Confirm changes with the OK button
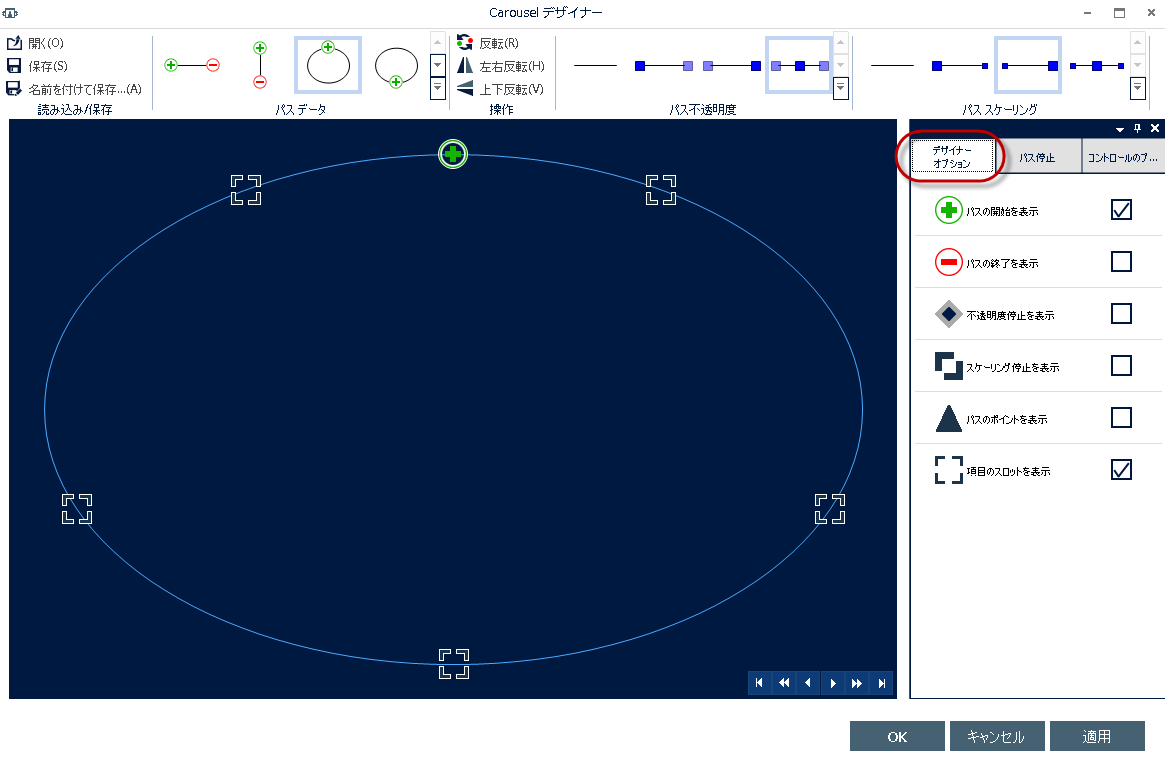 (896, 736)
